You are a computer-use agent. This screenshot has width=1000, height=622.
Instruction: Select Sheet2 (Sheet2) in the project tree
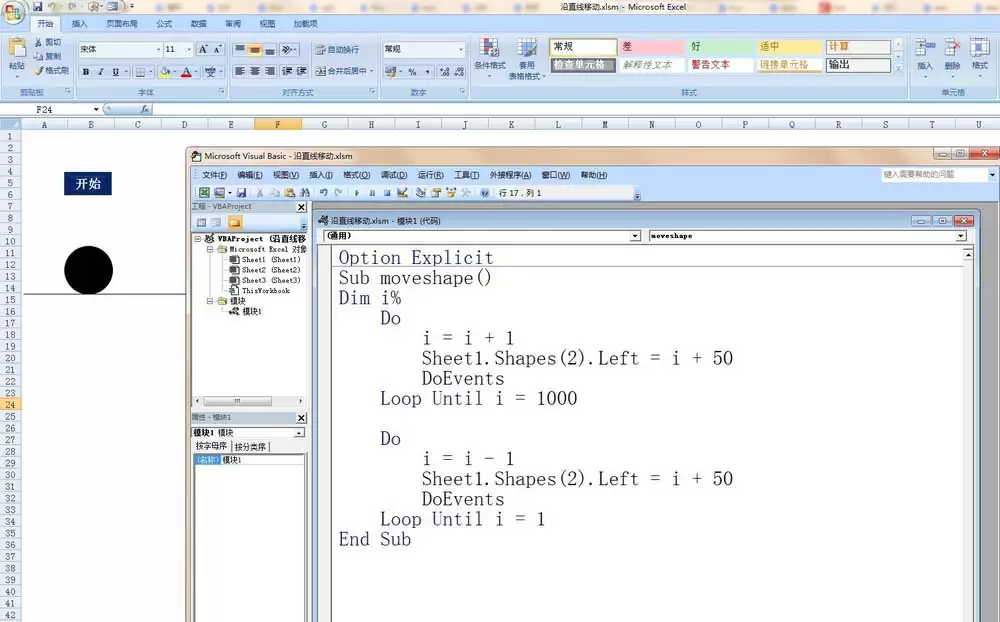[x=270, y=270]
